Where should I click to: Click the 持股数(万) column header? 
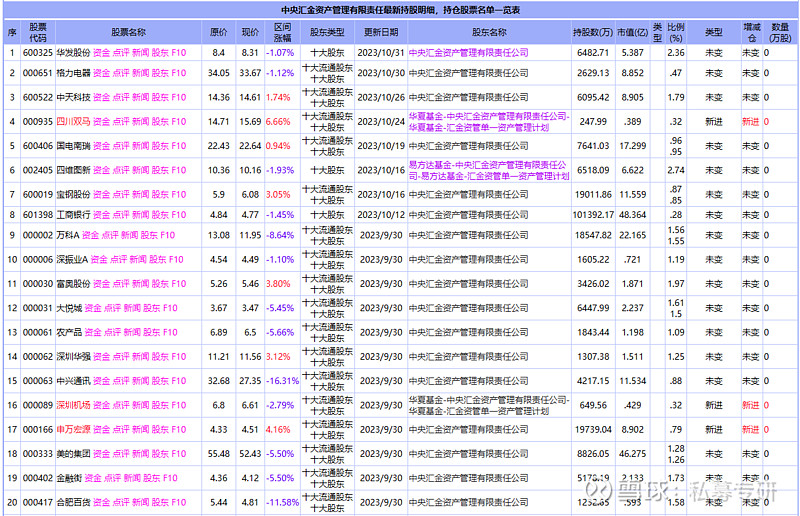point(593,32)
